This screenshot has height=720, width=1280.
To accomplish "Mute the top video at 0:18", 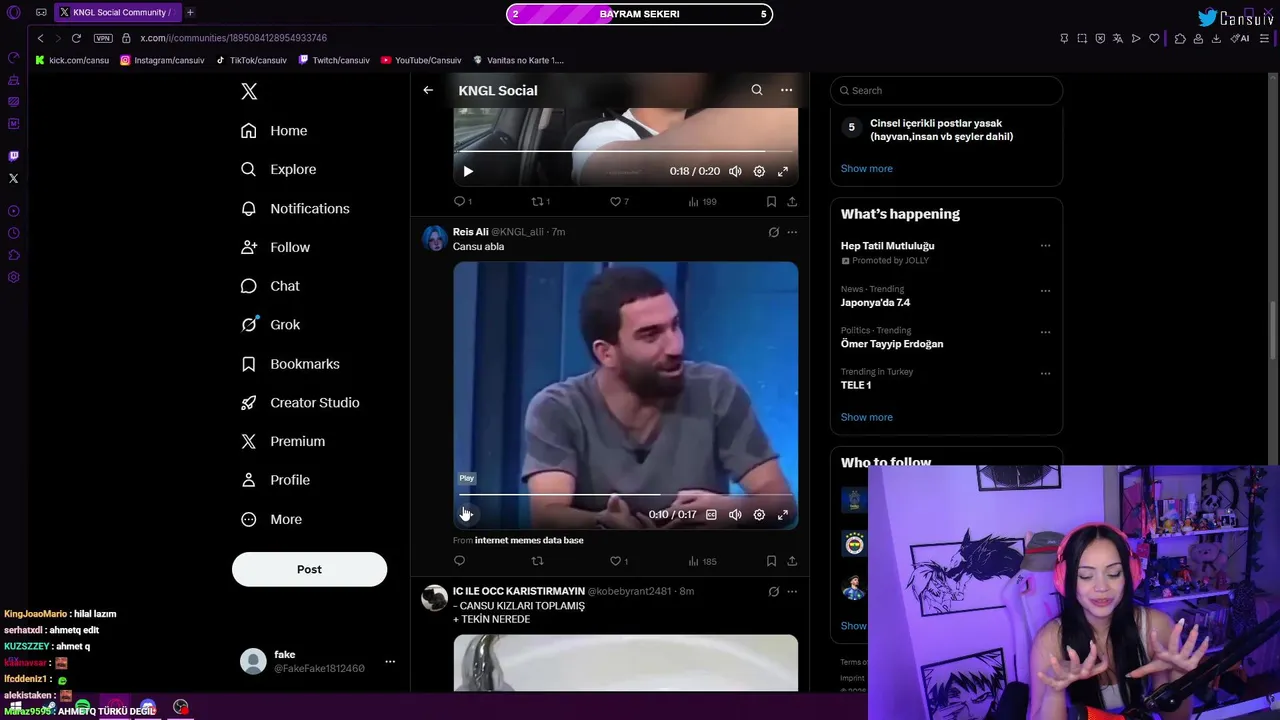I will (x=735, y=171).
